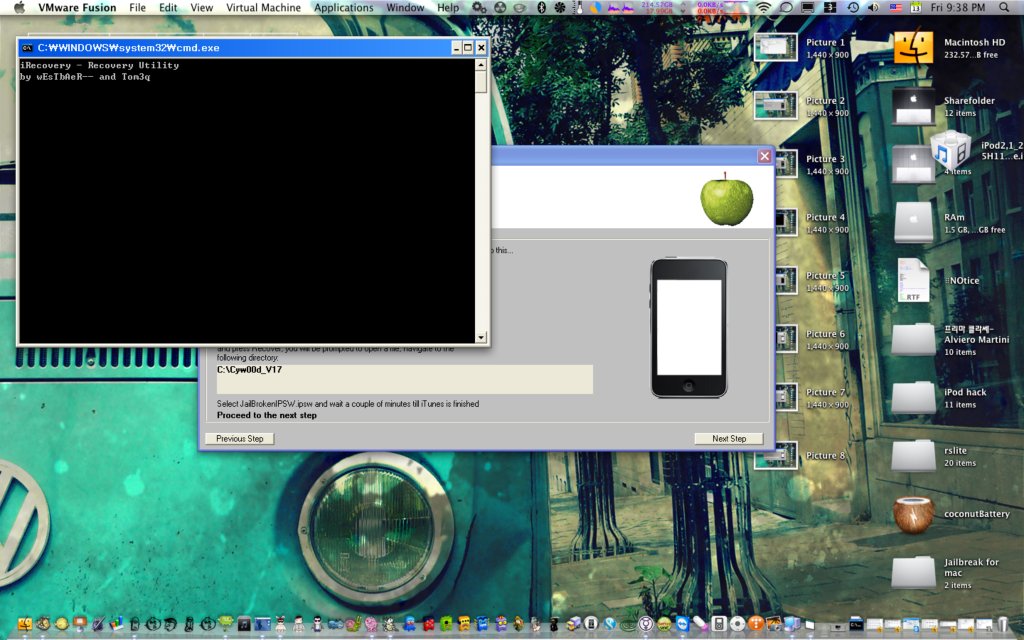Open Finder from the Dock

tap(25, 624)
